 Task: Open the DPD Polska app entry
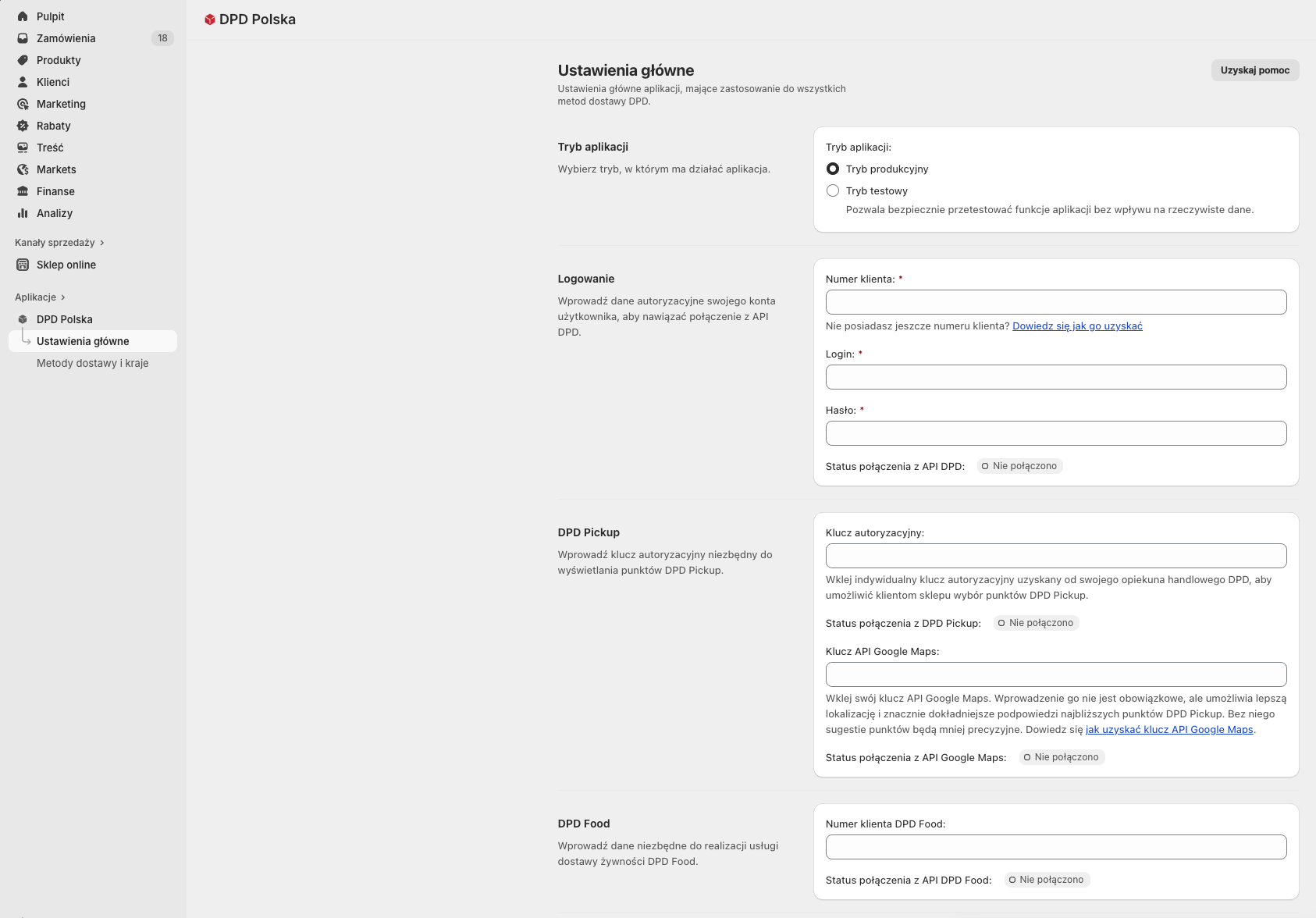tap(93, 319)
